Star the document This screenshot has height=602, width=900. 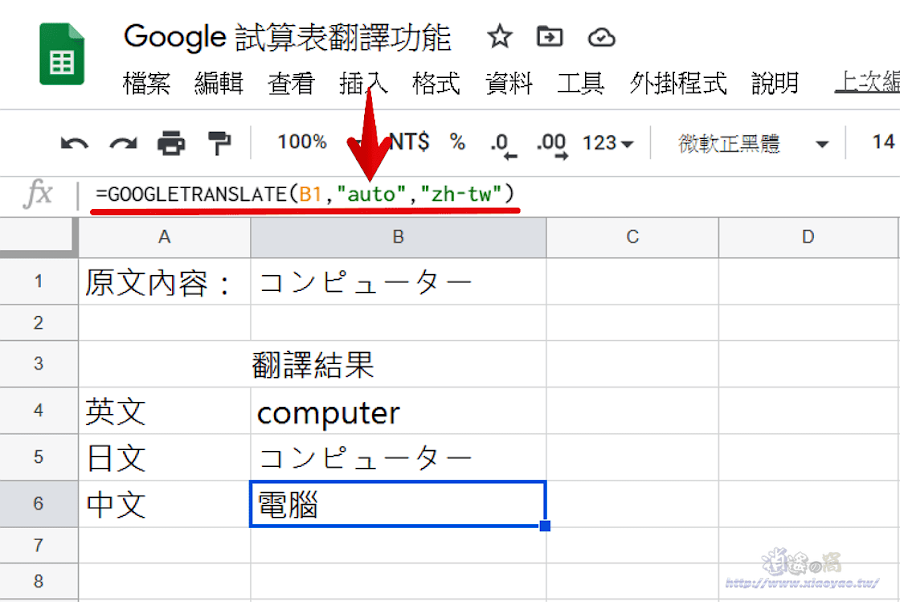499,37
